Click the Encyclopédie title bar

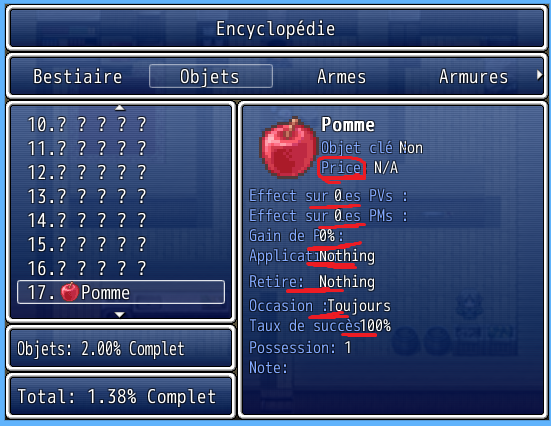[x=276, y=28]
